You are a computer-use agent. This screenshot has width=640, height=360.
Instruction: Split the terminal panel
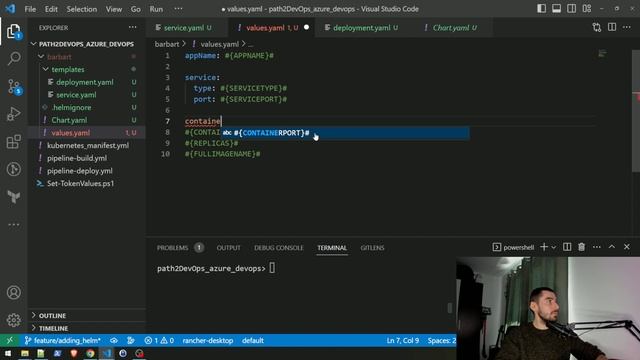click(x=567, y=247)
